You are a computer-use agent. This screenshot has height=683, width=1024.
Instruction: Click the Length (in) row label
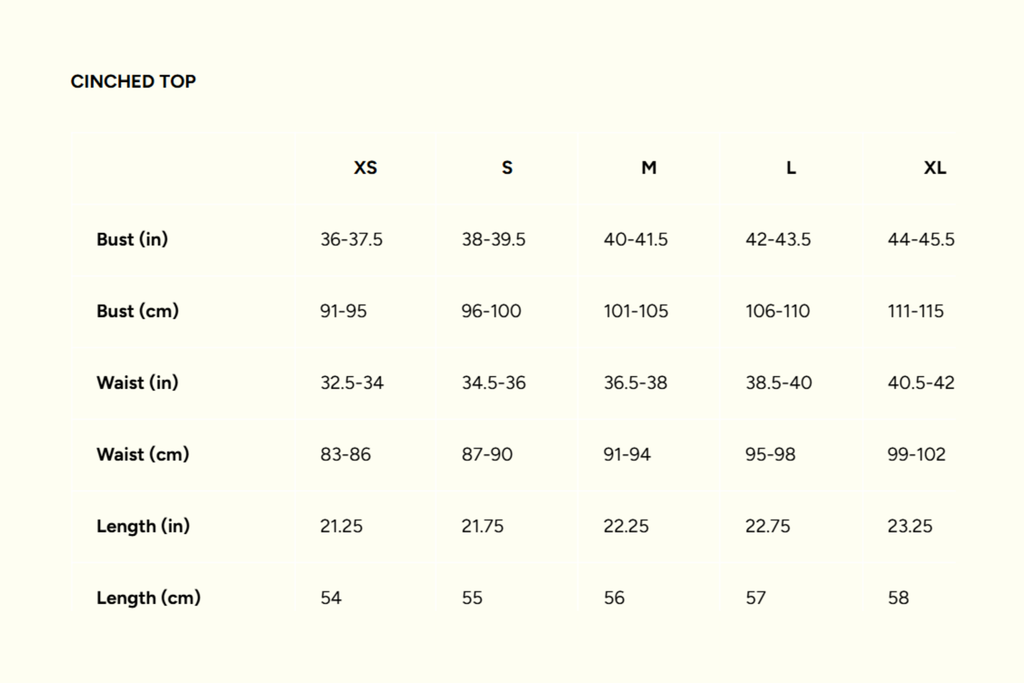(x=143, y=526)
